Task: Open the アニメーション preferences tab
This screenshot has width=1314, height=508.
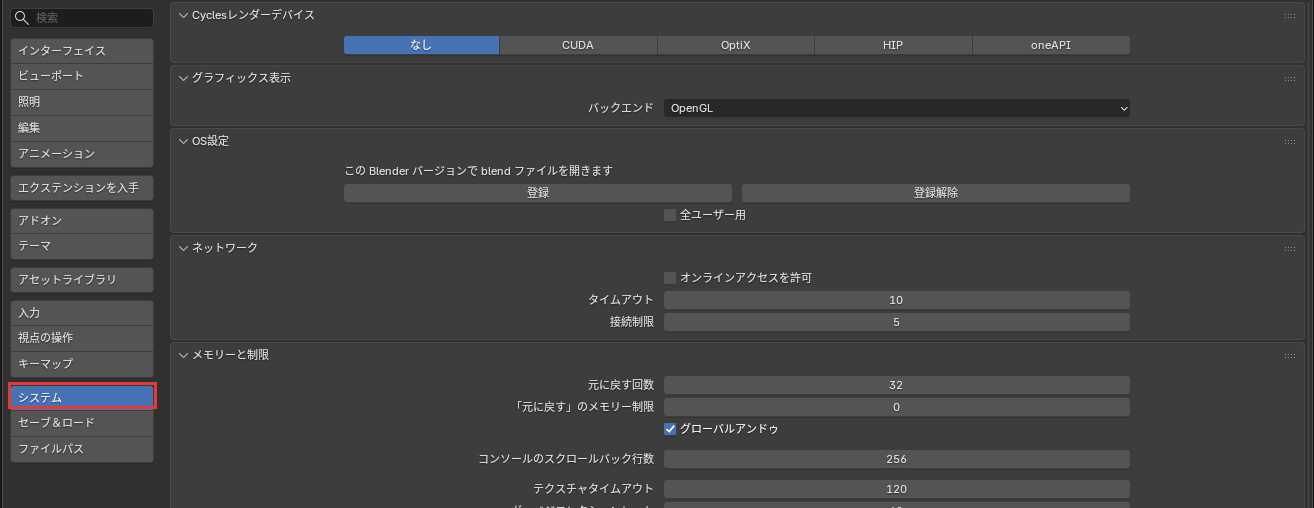Action: click(x=82, y=154)
